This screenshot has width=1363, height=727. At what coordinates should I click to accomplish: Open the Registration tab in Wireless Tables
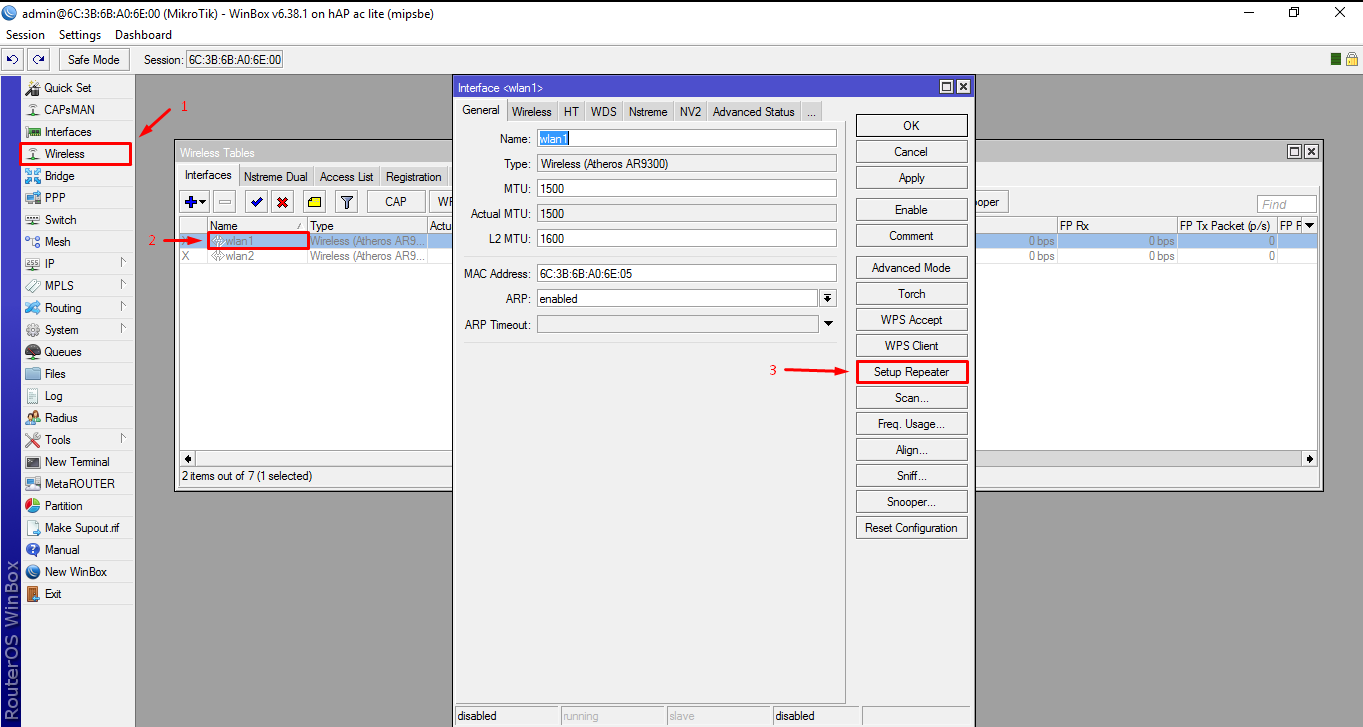click(x=413, y=177)
